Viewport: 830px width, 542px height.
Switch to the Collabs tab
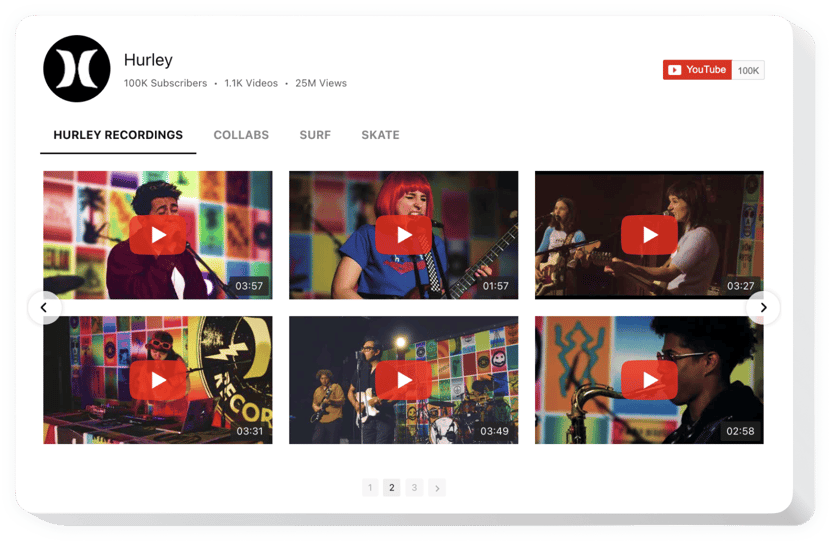click(x=241, y=135)
